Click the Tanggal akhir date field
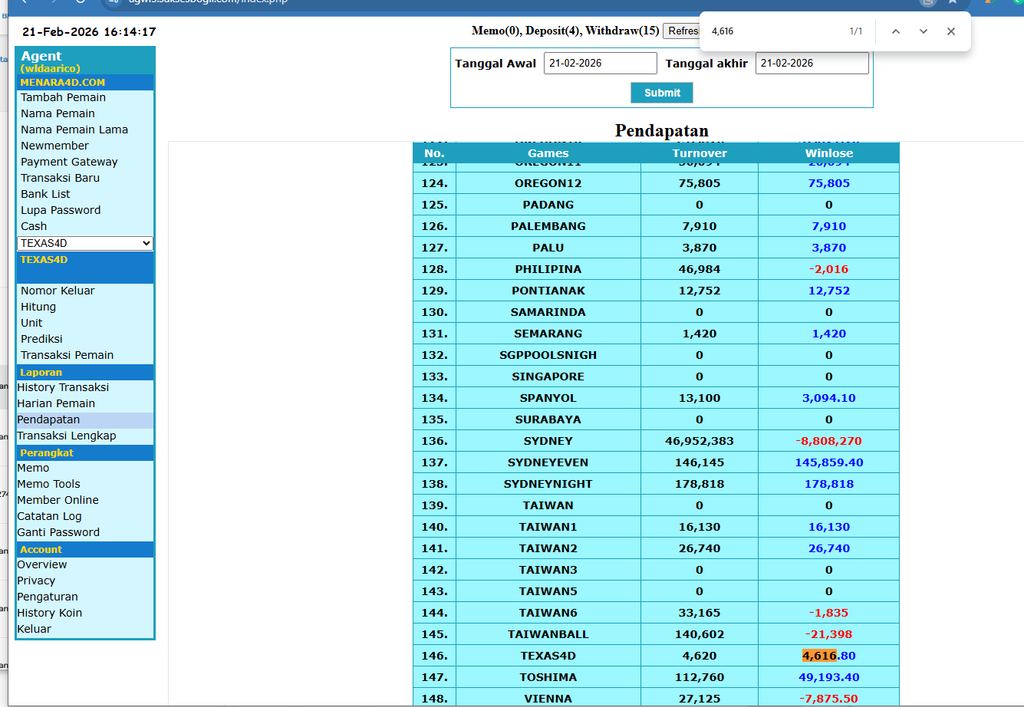The height and width of the screenshot is (707, 1024). point(812,63)
